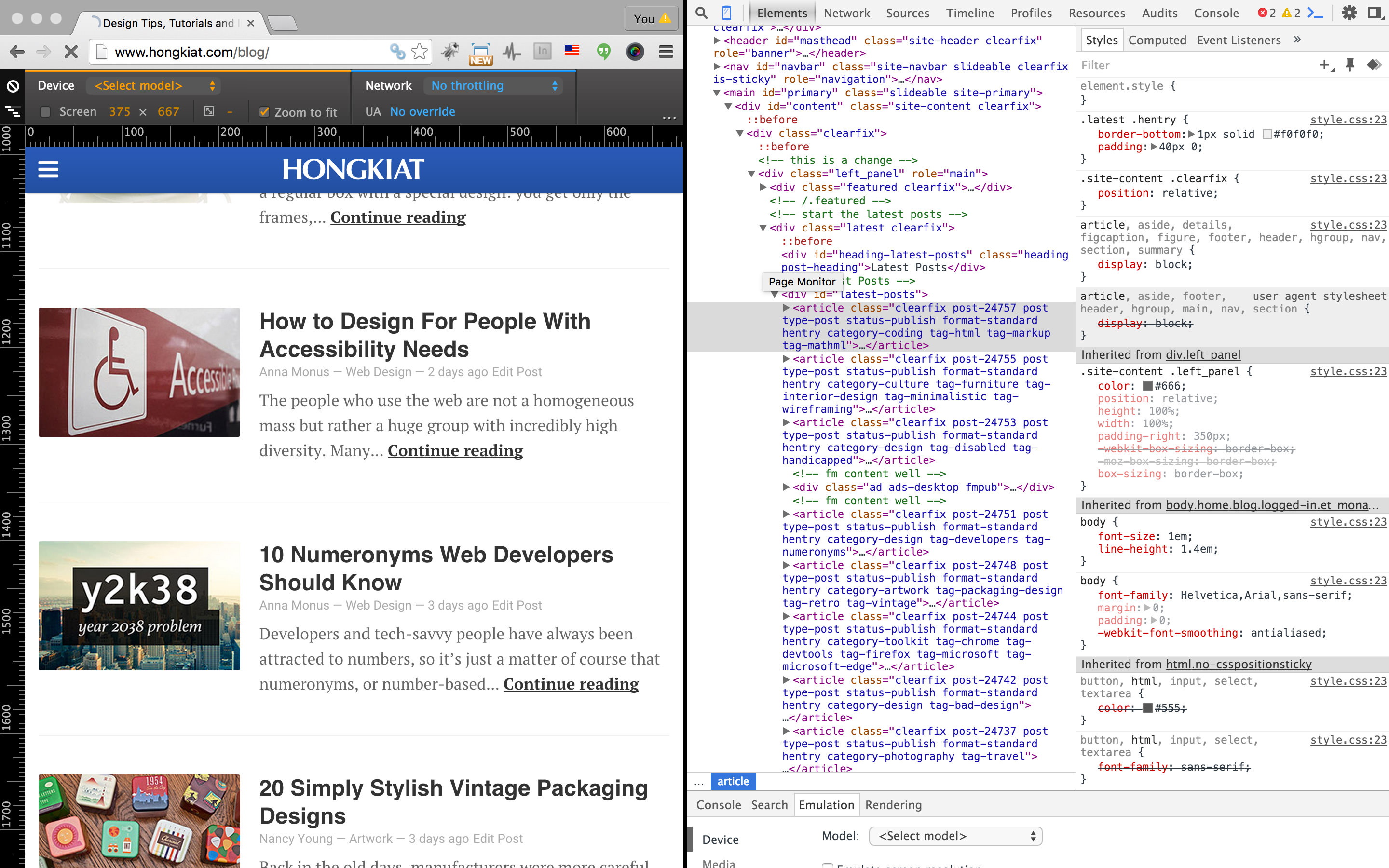Viewport: 1389px width, 868px height.
Task: Click the New Style Rule plus icon
Action: click(x=1325, y=65)
